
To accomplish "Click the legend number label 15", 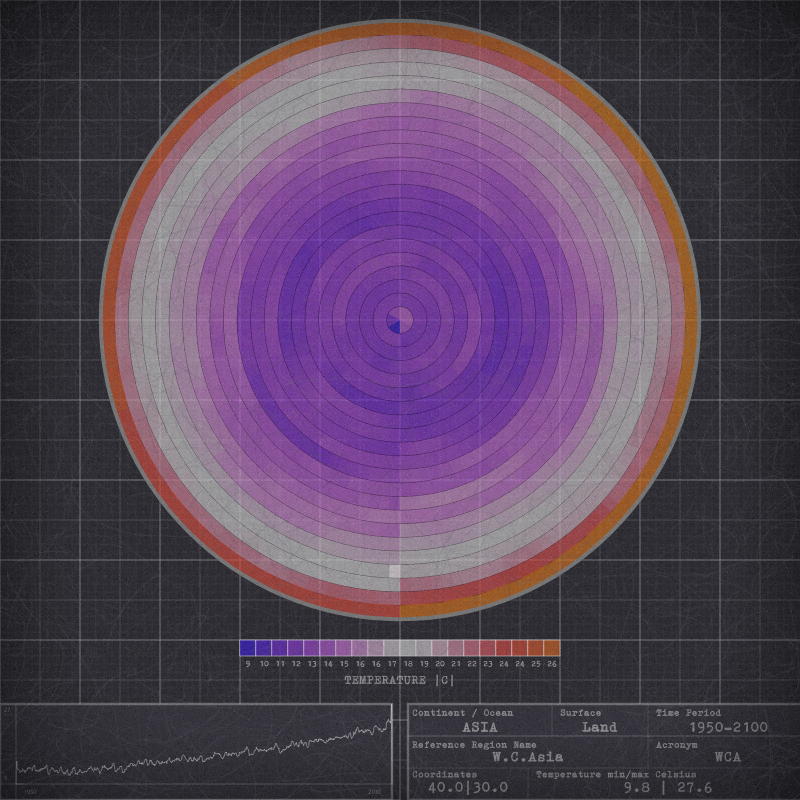I will [x=344, y=664].
